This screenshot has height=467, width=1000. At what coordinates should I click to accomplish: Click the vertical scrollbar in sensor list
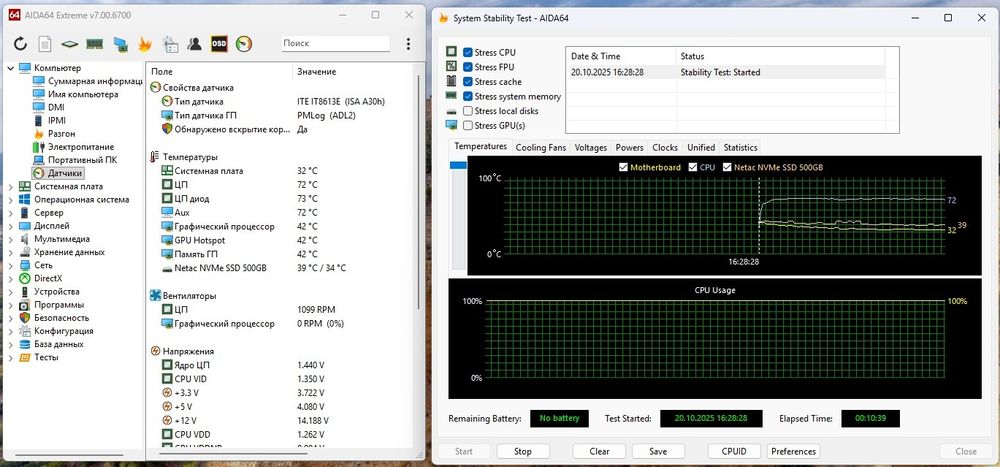[419, 191]
